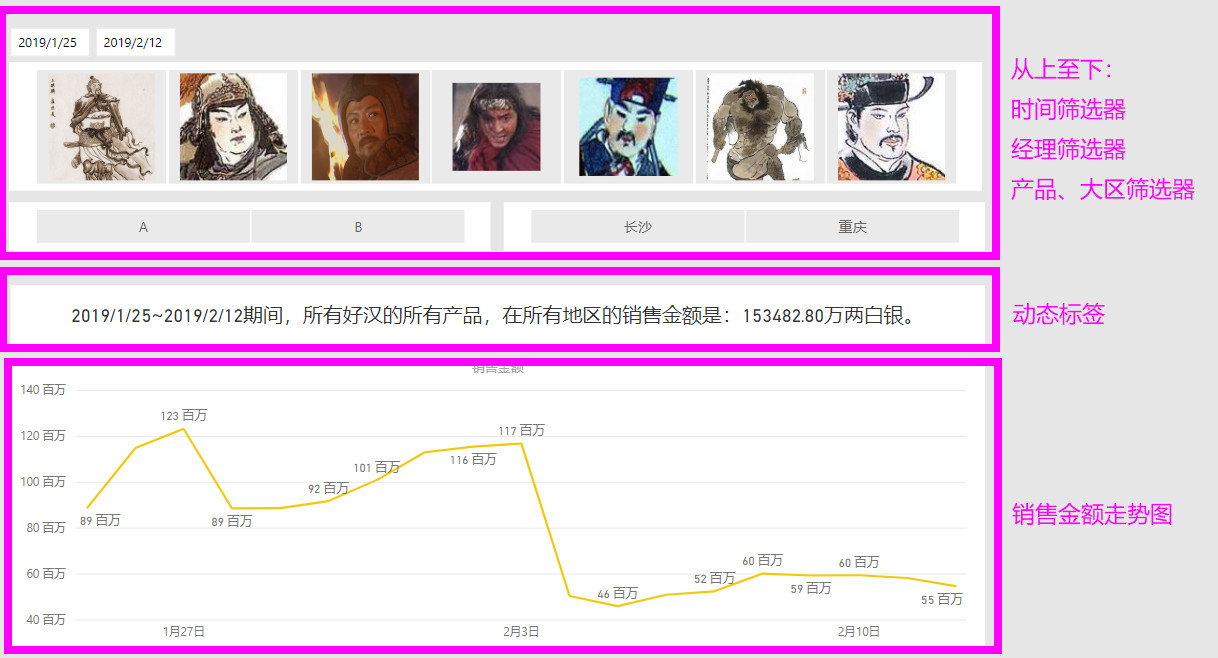Image resolution: width=1218 pixels, height=658 pixels.
Task: Select the first manager portrait with ink drawing
Action: point(101,127)
